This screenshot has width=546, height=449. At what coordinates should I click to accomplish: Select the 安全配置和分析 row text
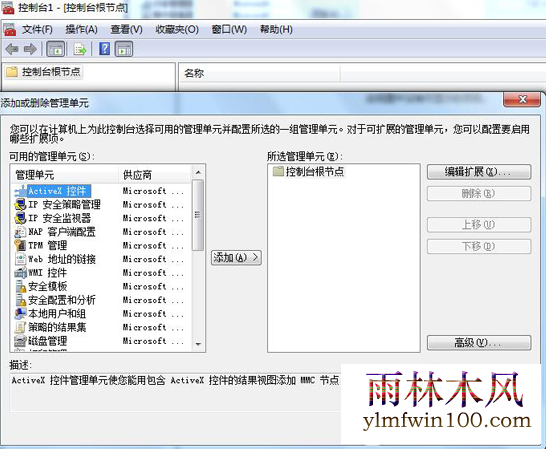(x=62, y=300)
